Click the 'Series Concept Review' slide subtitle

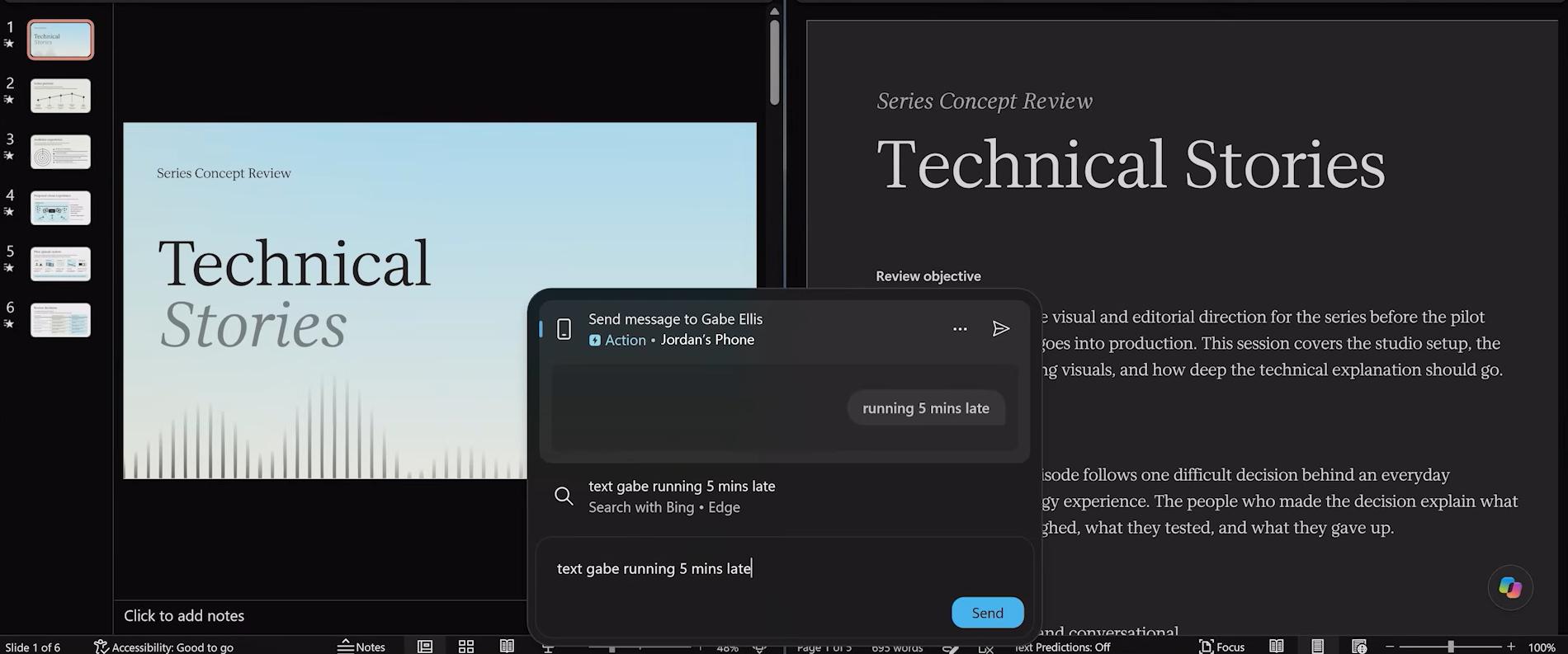tap(224, 173)
